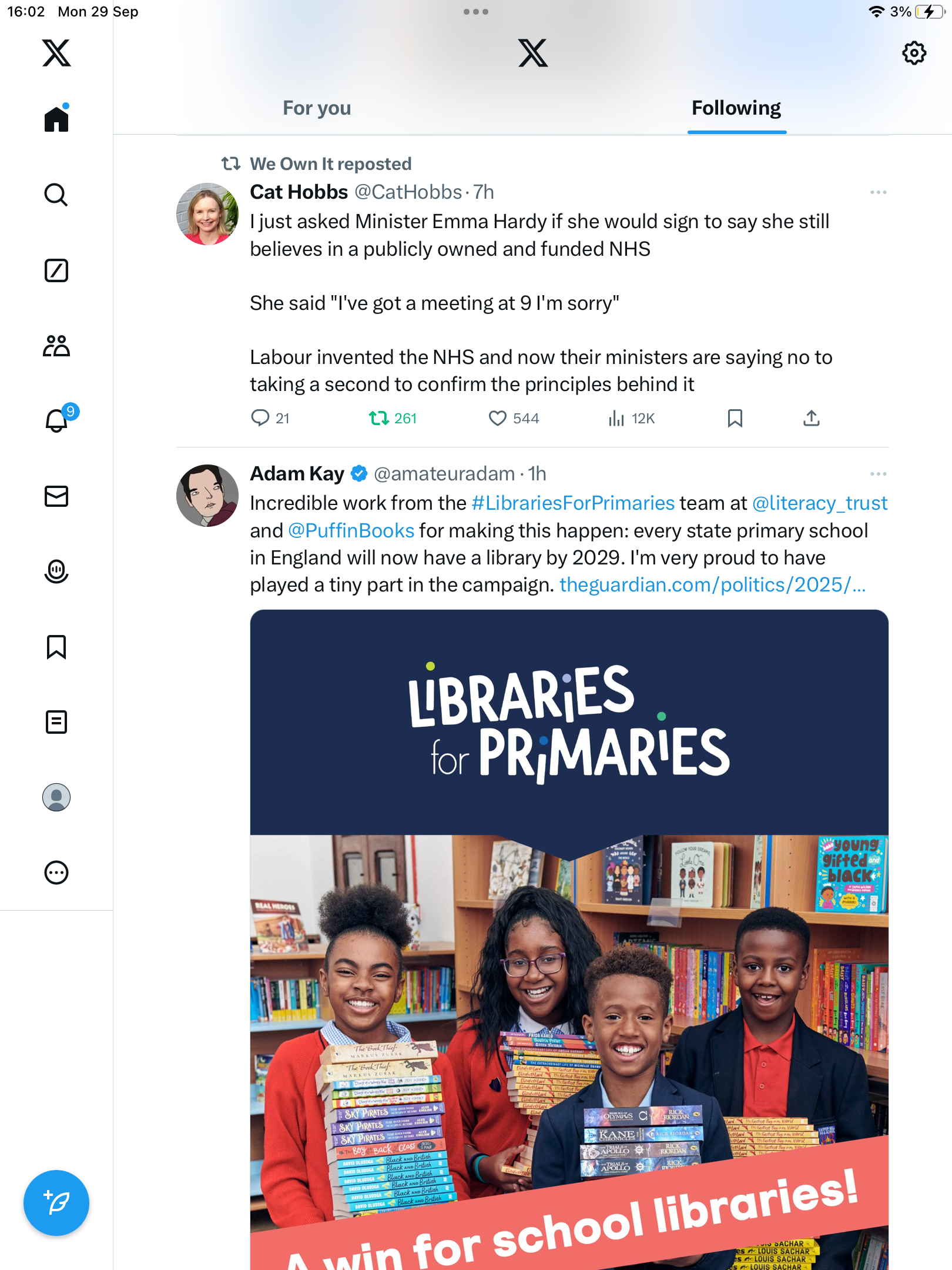952x1270 pixels.
Task: Select the Following tab
Action: coord(736,108)
